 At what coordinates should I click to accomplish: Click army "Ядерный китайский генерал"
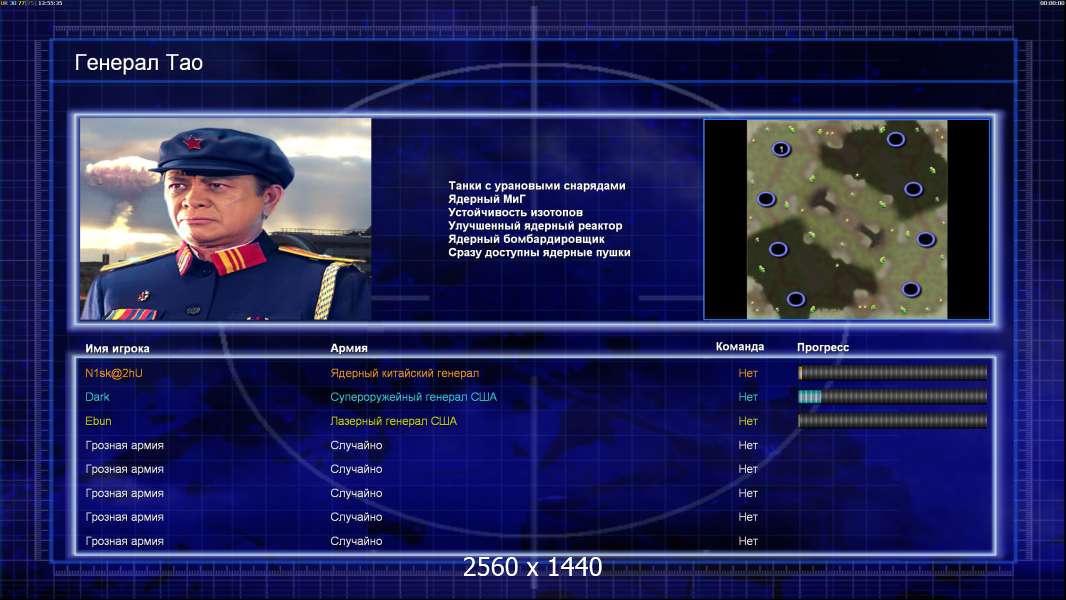coord(405,373)
